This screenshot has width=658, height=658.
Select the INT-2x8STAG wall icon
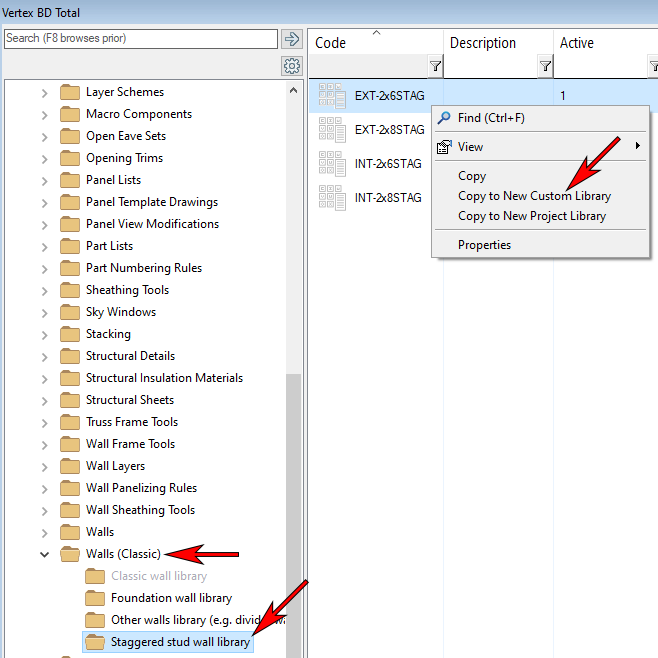[x=332, y=198]
